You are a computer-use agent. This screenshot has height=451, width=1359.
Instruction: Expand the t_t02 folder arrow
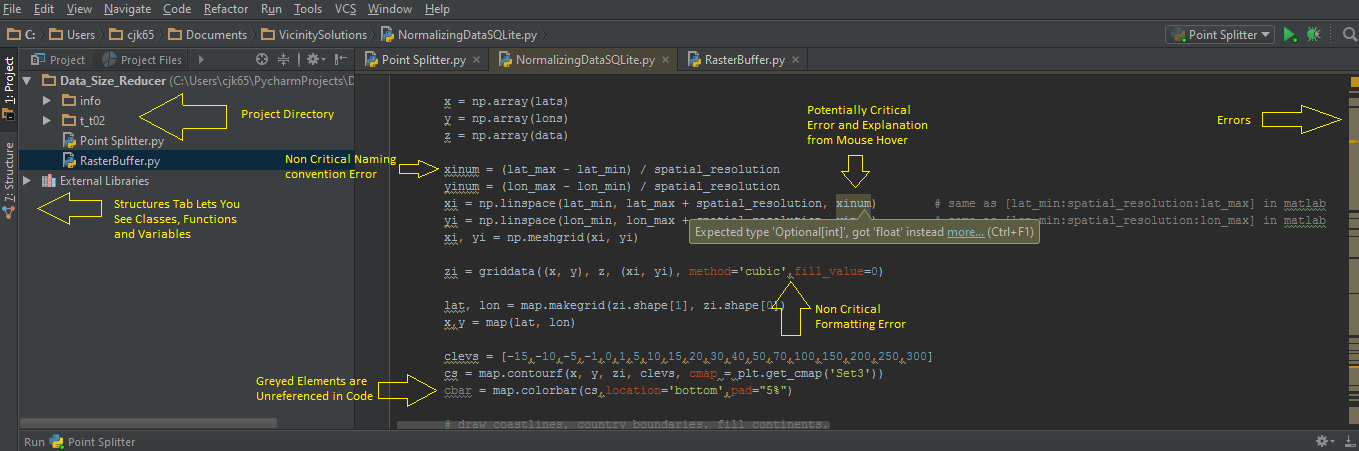click(47, 121)
